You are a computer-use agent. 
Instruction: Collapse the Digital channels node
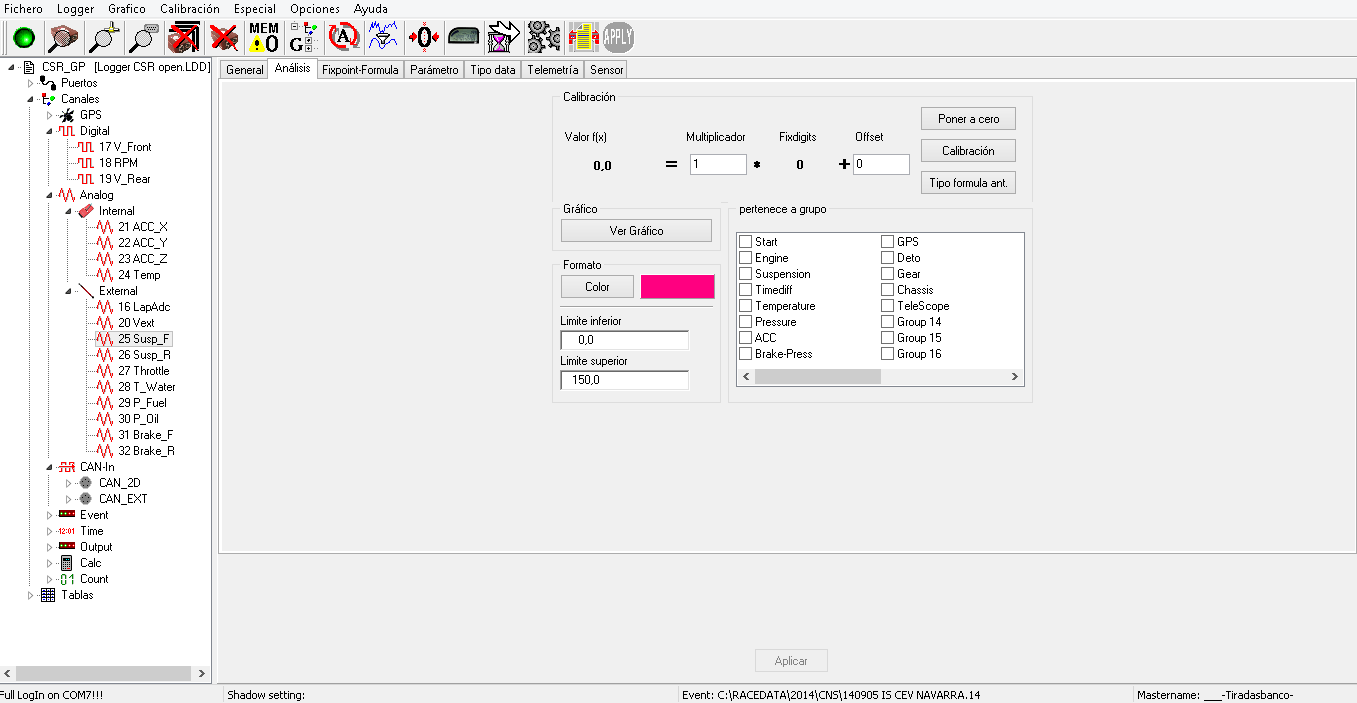point(49,131)
